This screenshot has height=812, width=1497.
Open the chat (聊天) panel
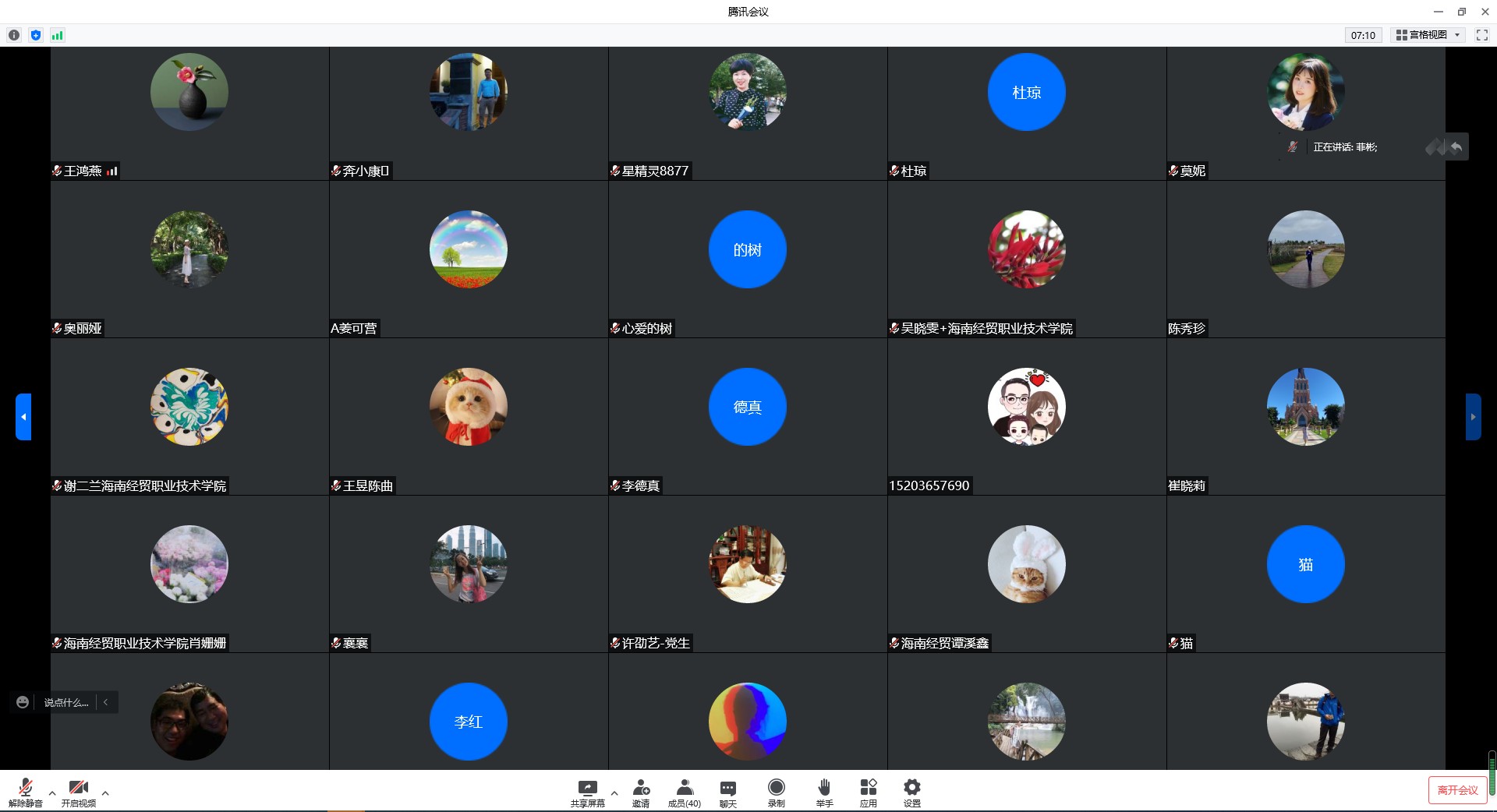point(727,792)
